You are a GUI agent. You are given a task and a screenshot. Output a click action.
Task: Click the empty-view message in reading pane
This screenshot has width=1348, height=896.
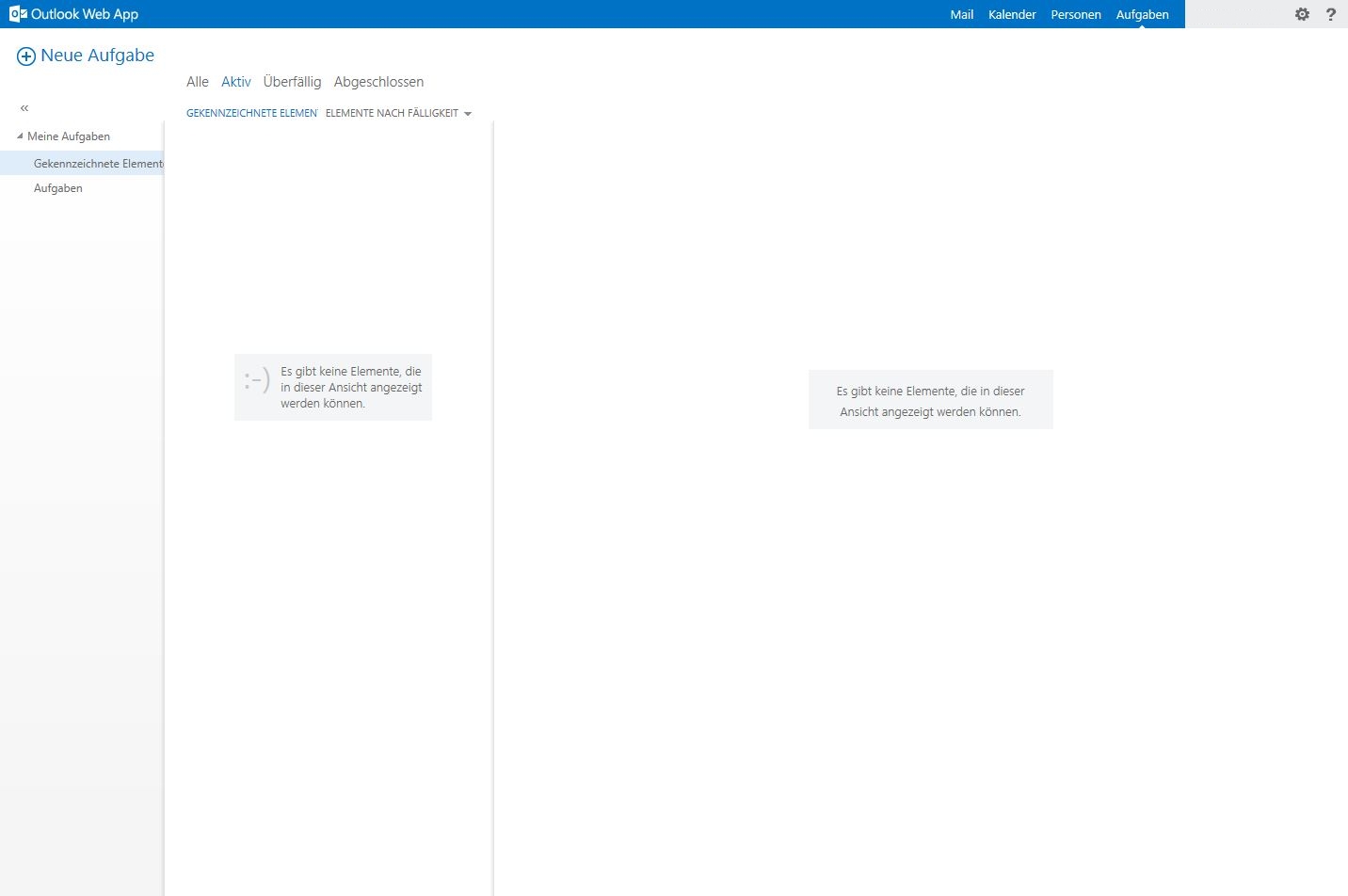(x=931, y=401)
